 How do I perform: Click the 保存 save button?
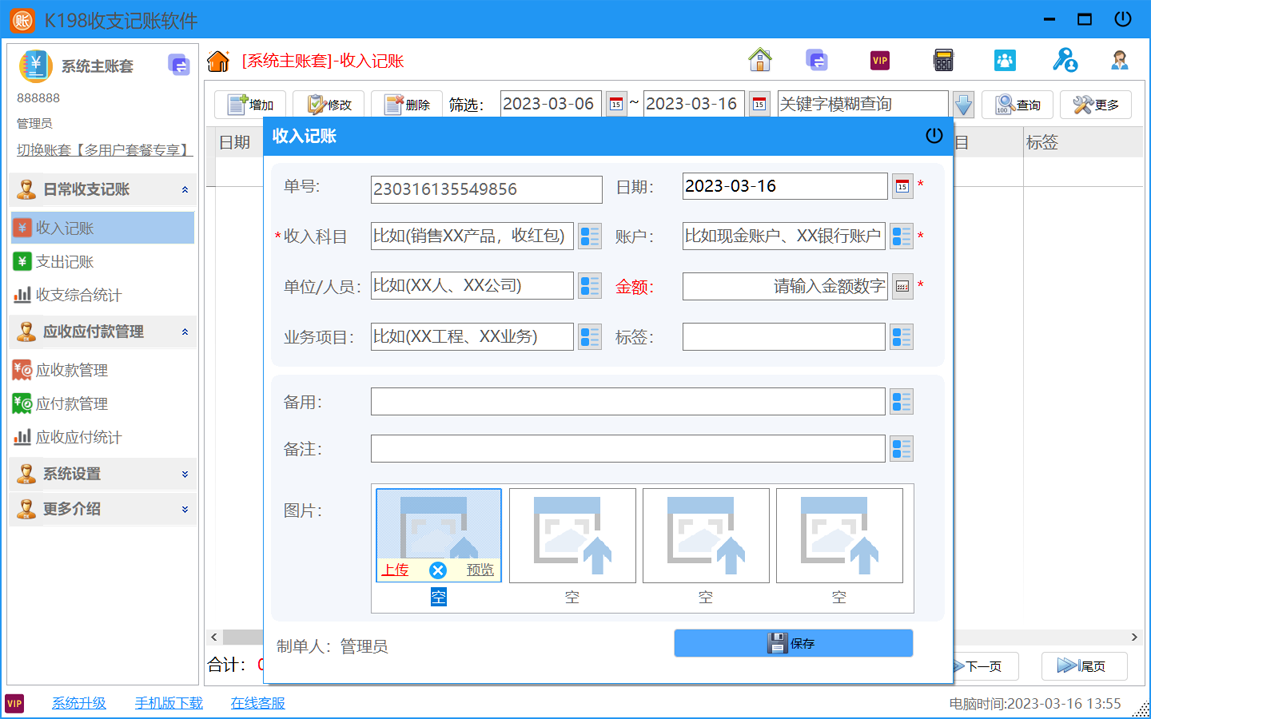pyautogui.click(x=793, y=643)
